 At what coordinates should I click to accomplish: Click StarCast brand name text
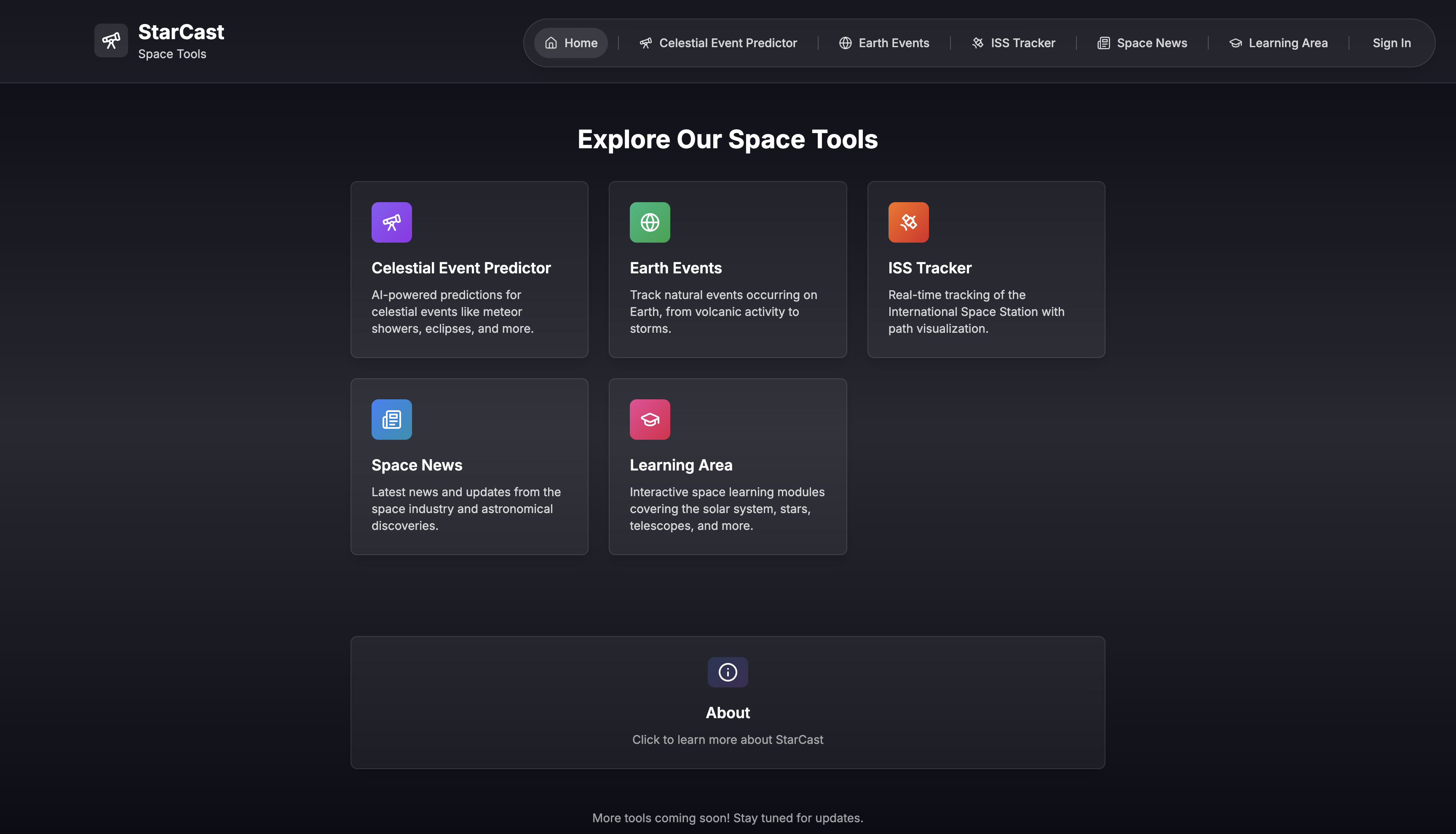[181, 32]
